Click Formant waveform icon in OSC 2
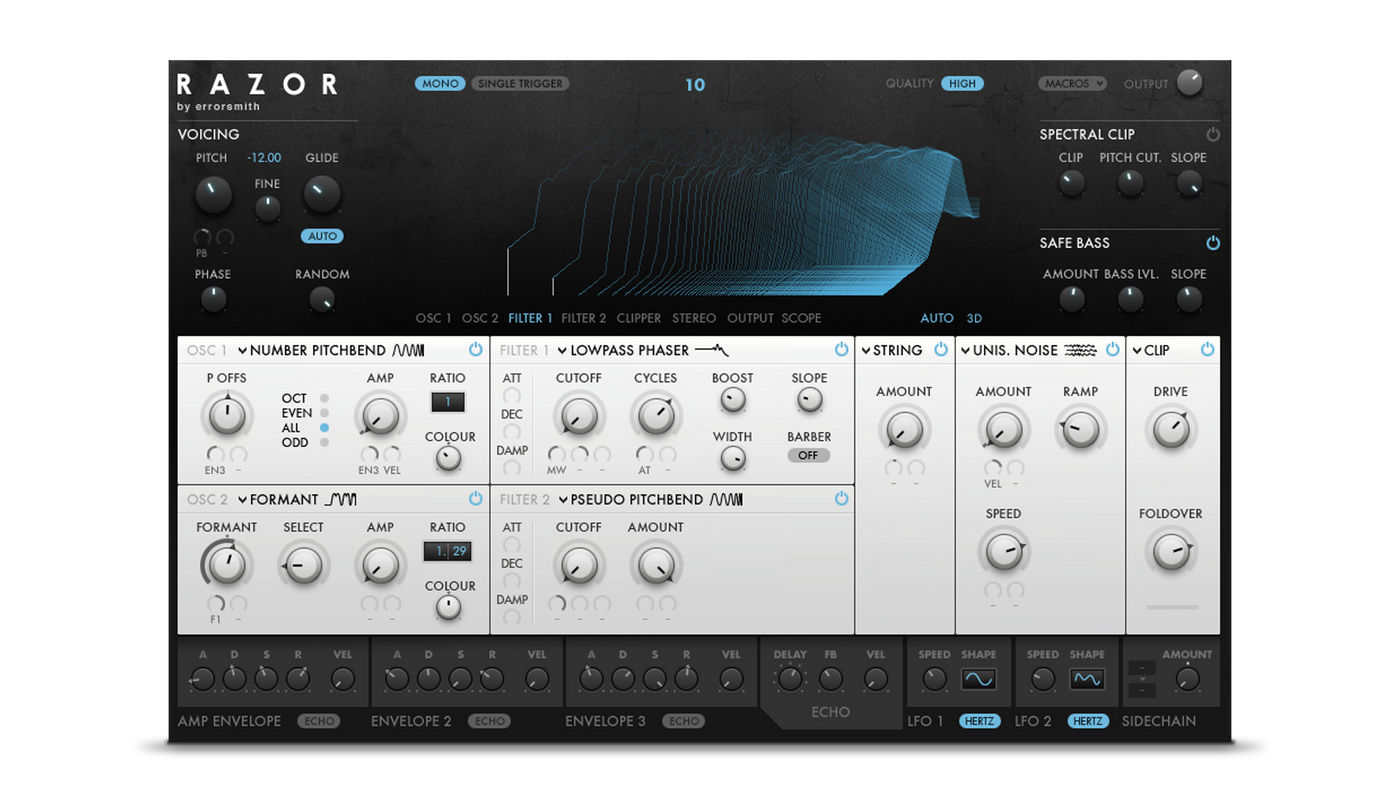 click(x=340, y=499)
